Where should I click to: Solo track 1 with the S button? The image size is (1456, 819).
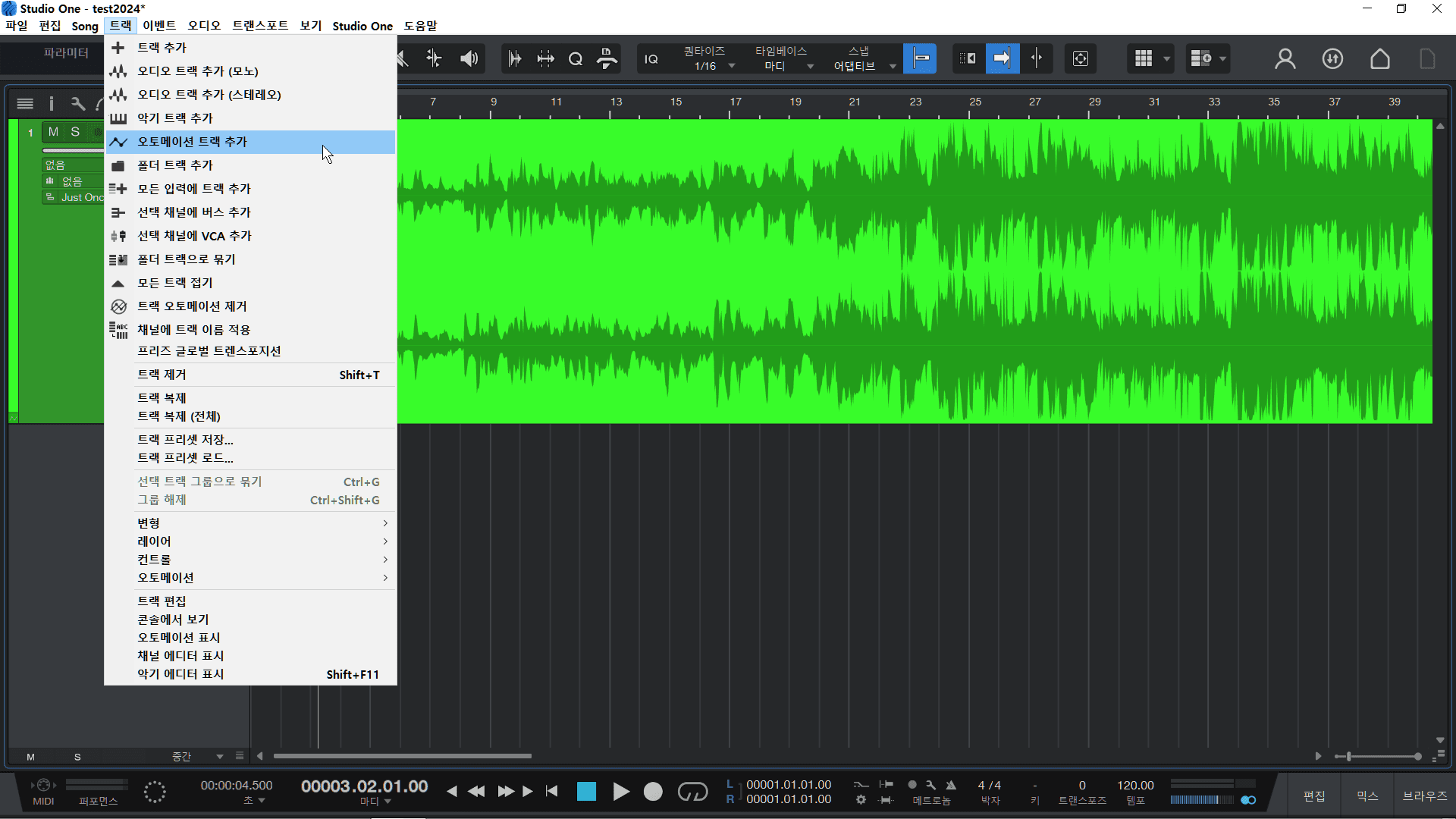(76, 132)
